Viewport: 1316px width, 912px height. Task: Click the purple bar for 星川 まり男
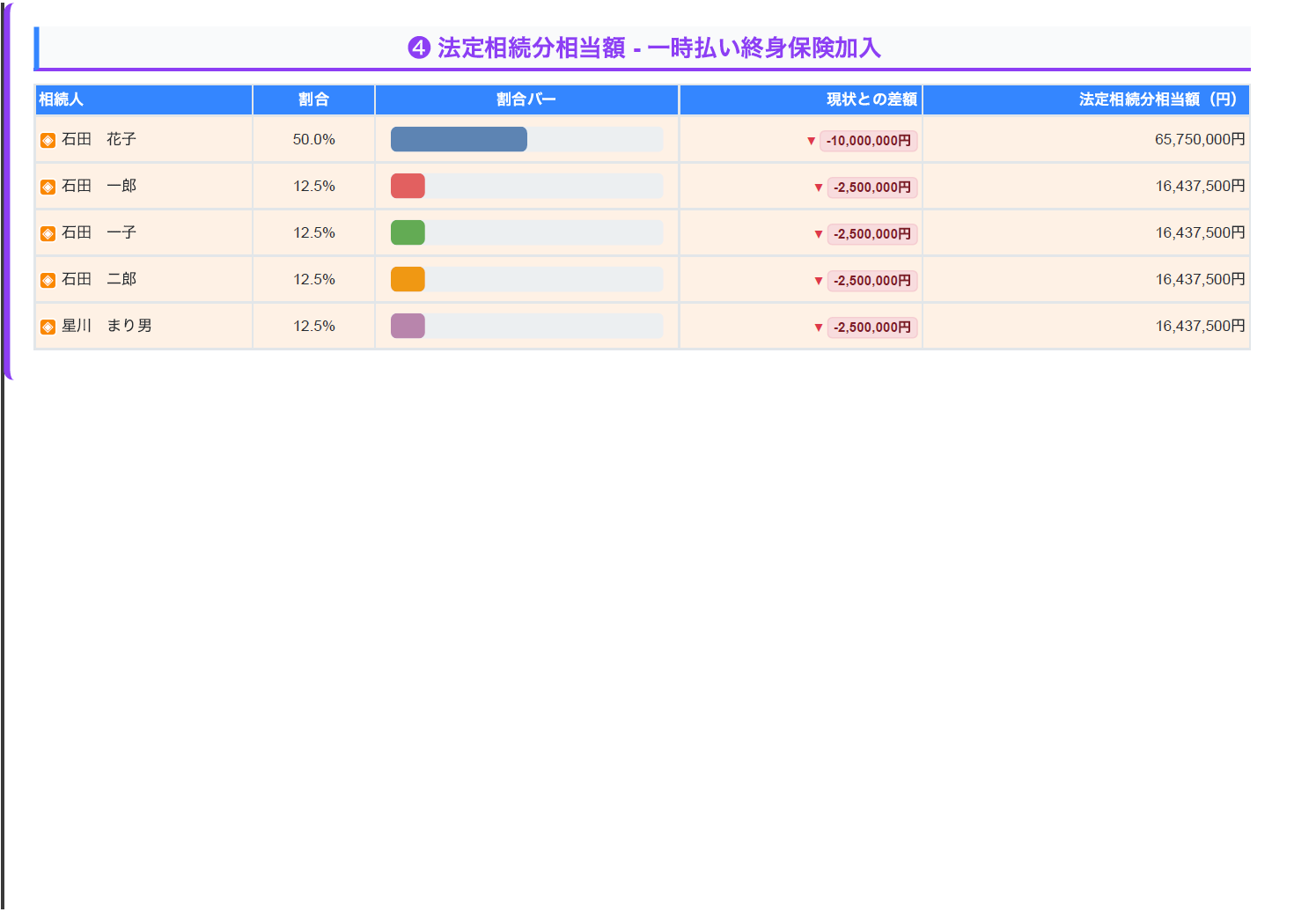tap(408, 326)
